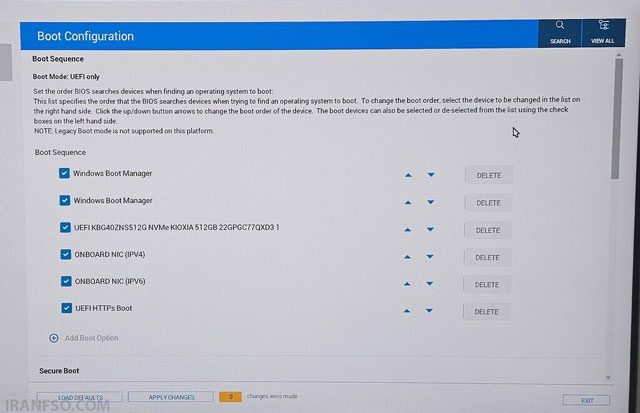This screenshot has height=413, width=640.
Task: Click the scrollbar up arrow
Action: (619, 54)
